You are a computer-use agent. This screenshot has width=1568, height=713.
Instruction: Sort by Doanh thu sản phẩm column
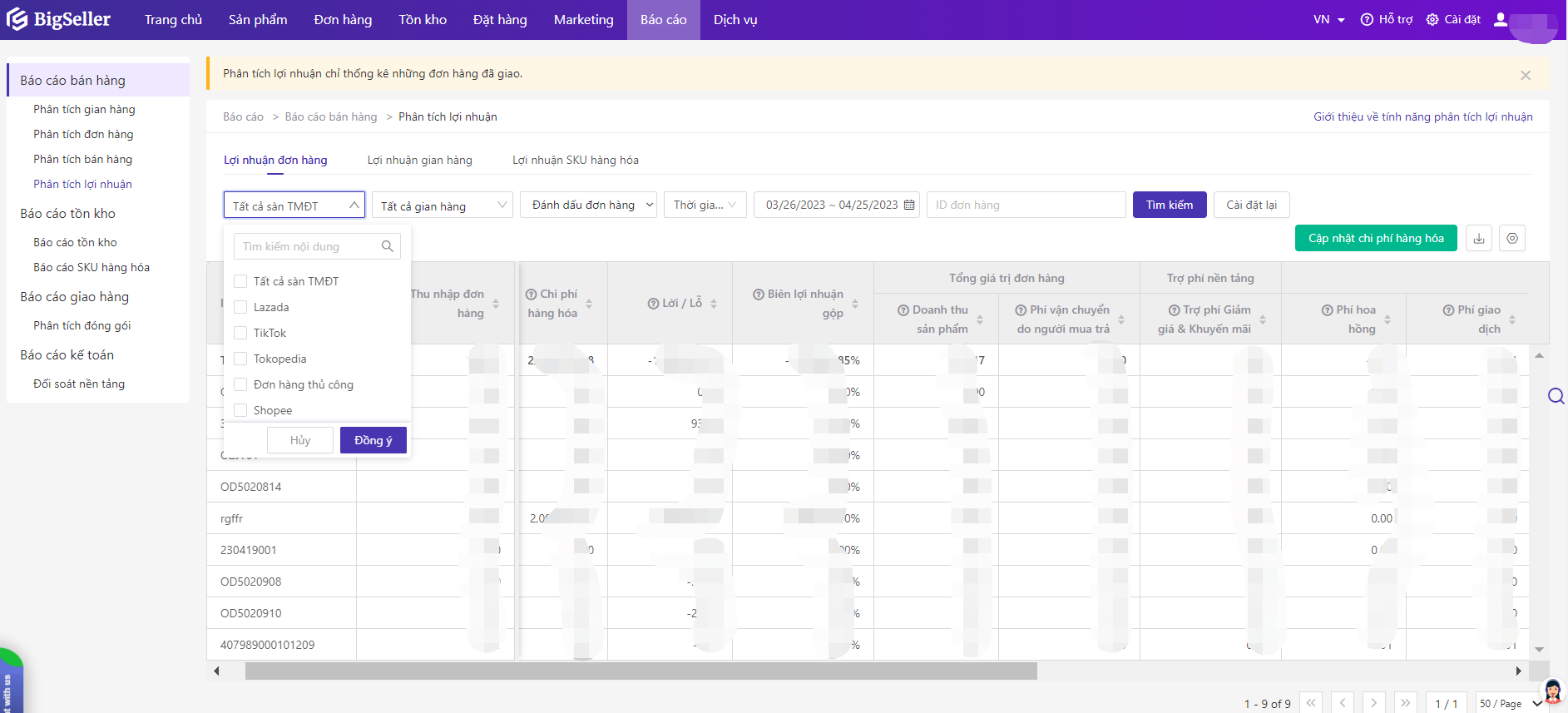pyautogui.click(x=979, y=319)
